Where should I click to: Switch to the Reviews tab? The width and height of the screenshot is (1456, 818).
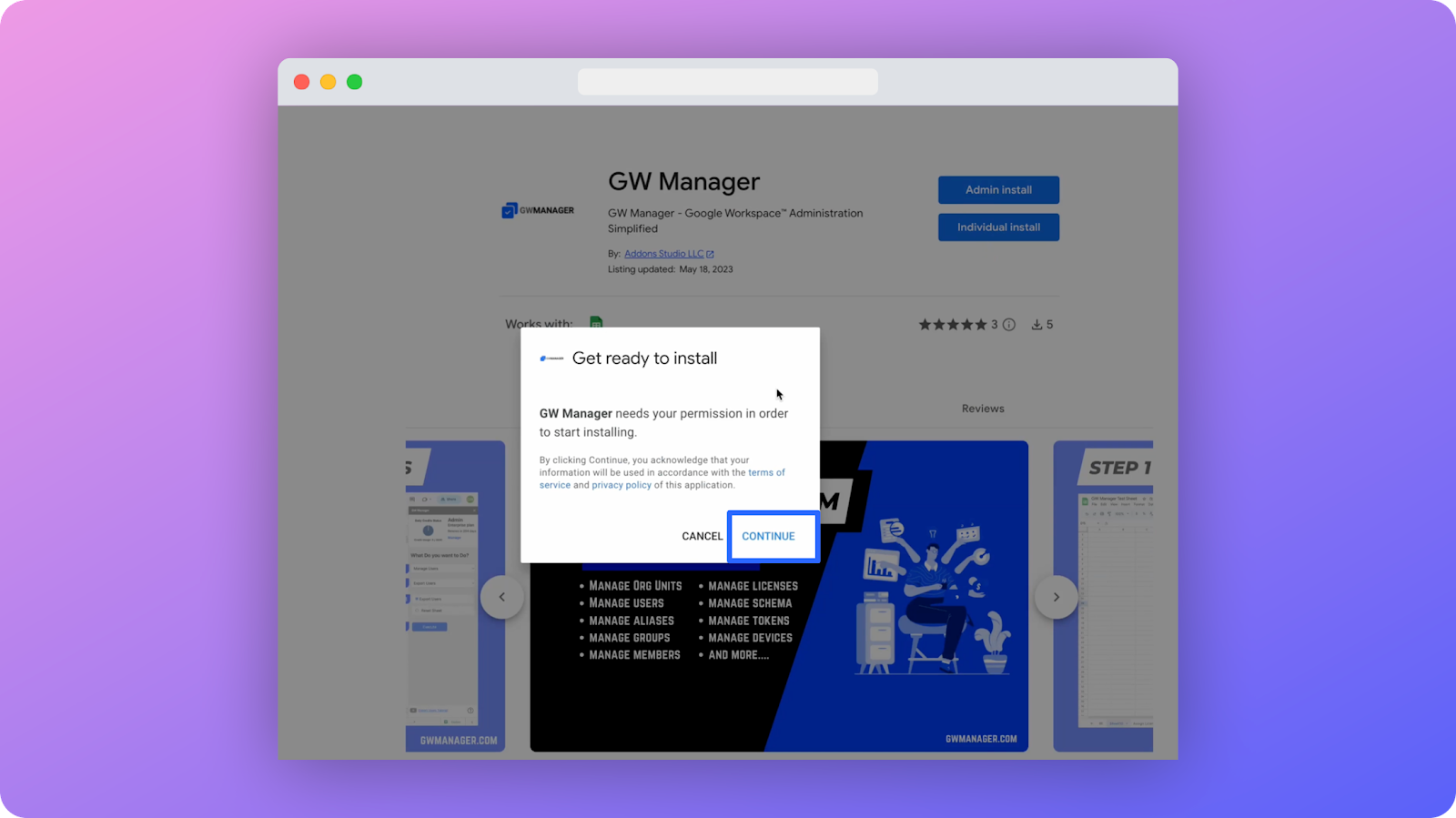983,409
